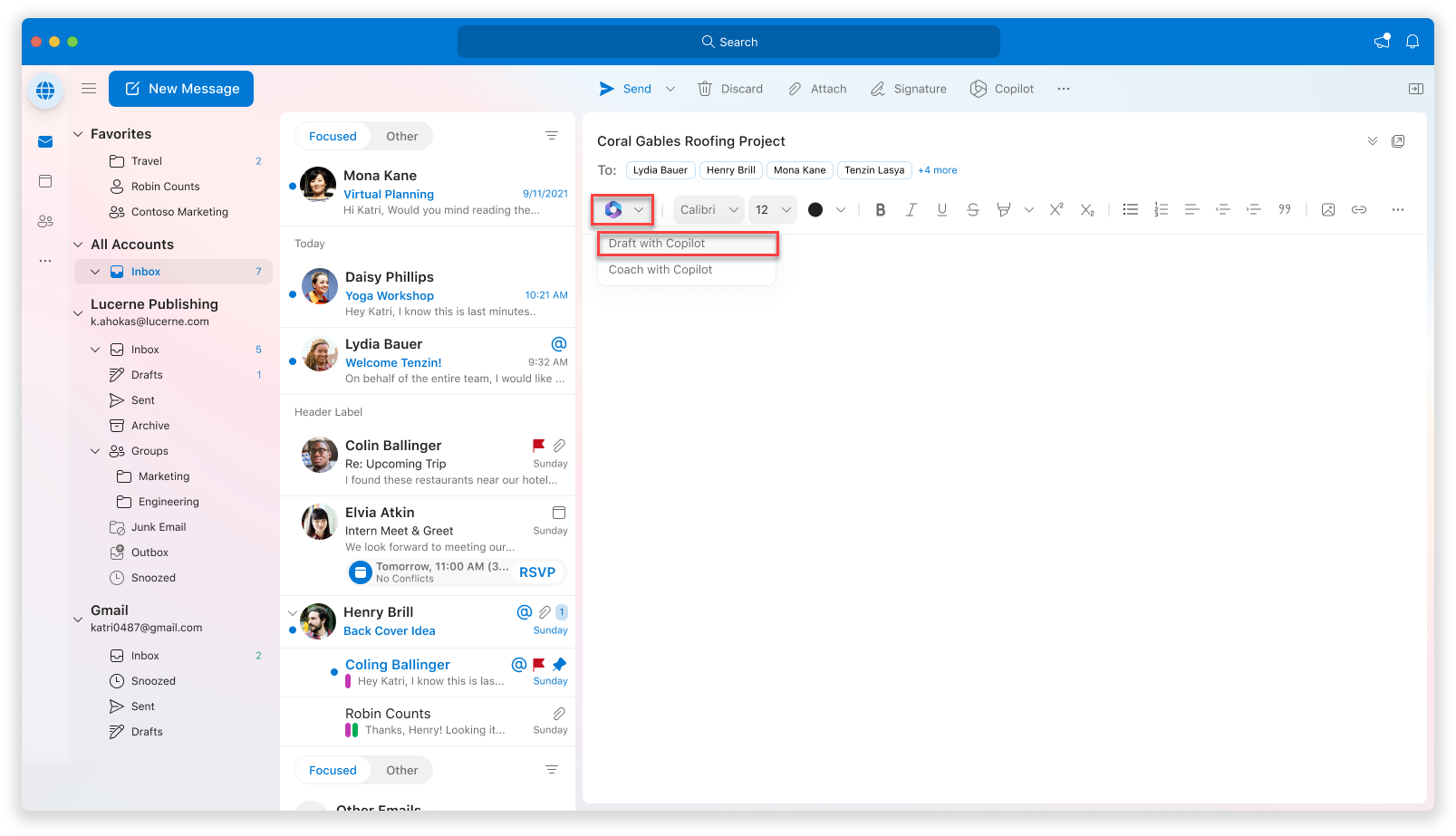Open Copilot from the top toolbar

click(1002, 89)
